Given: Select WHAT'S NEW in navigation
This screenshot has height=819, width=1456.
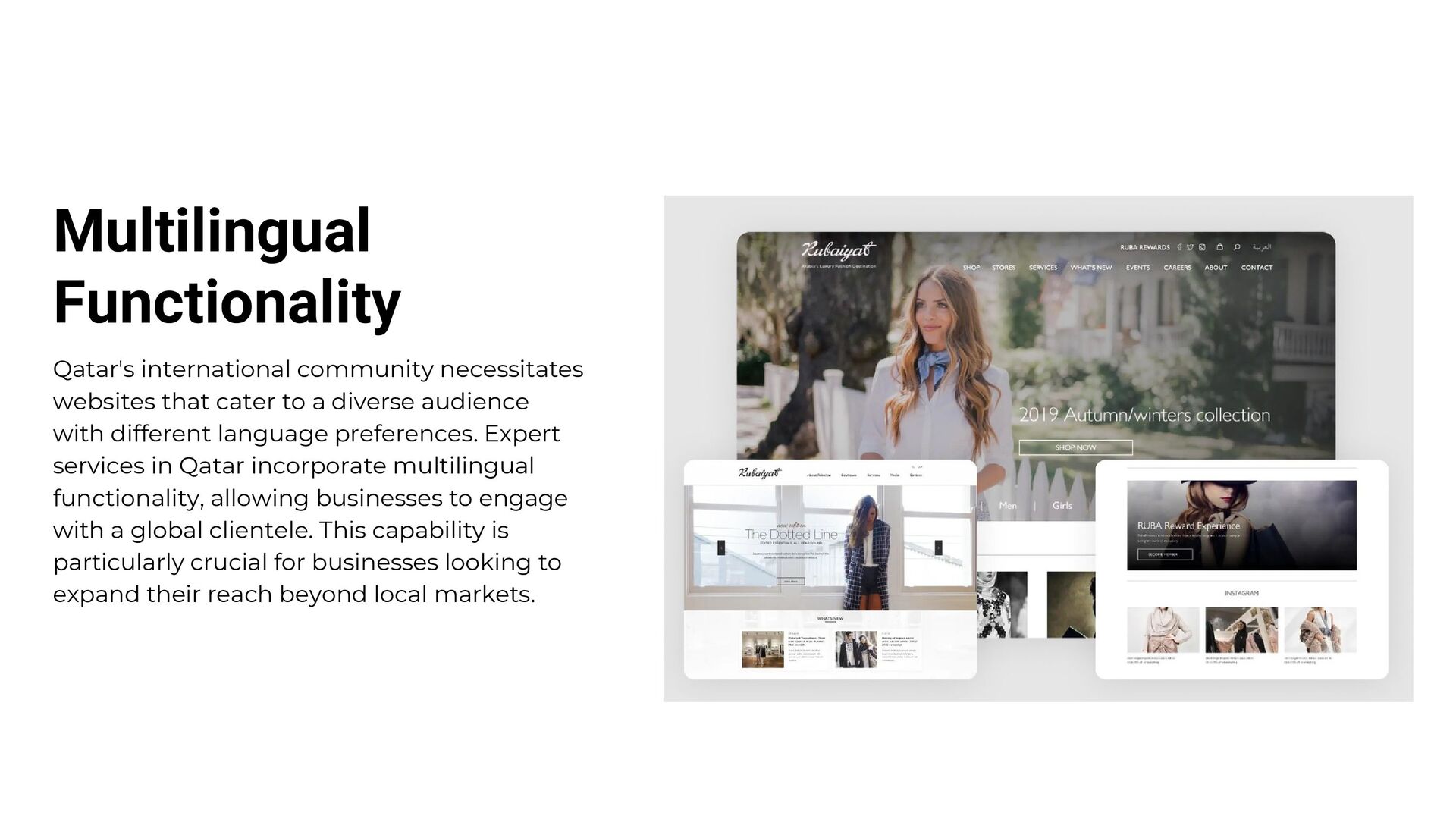Looking at the screenshot, I should [1090, 268].
